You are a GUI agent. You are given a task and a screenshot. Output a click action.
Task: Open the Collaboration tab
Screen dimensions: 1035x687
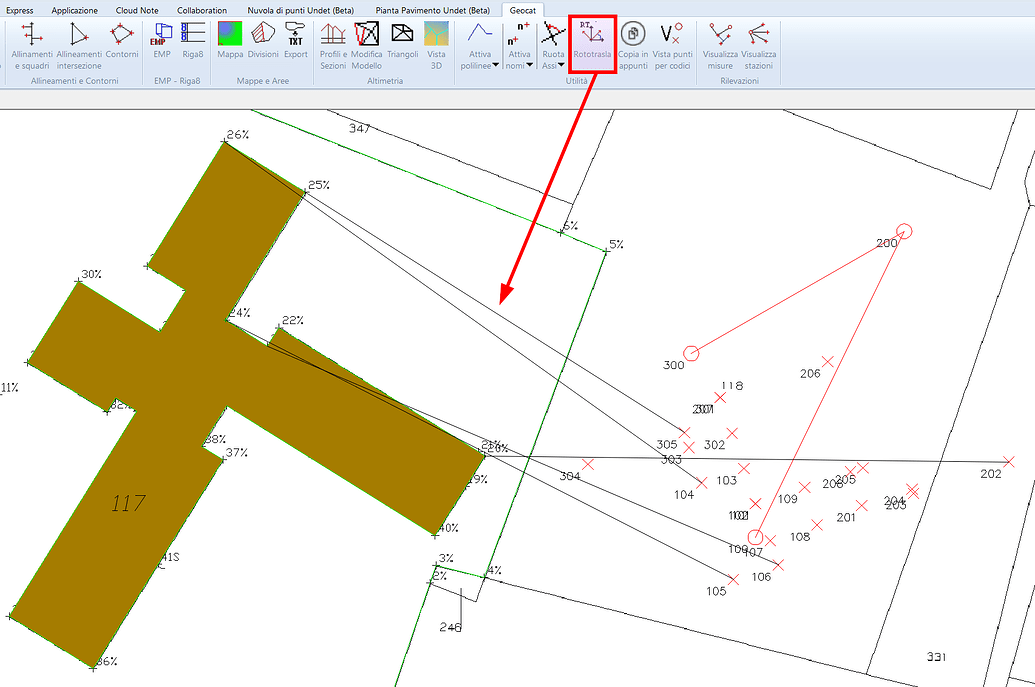click(x=202, y=11)
